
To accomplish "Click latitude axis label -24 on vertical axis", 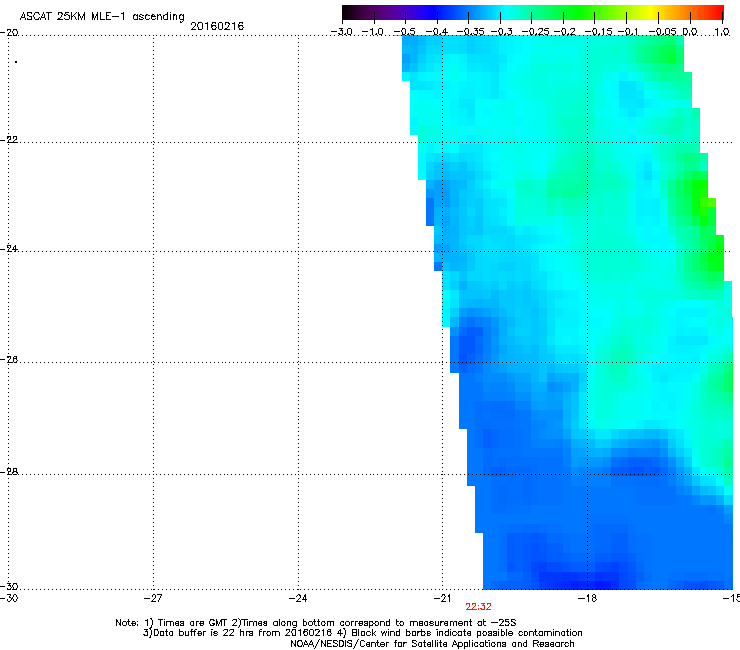I will pos(9,249).
